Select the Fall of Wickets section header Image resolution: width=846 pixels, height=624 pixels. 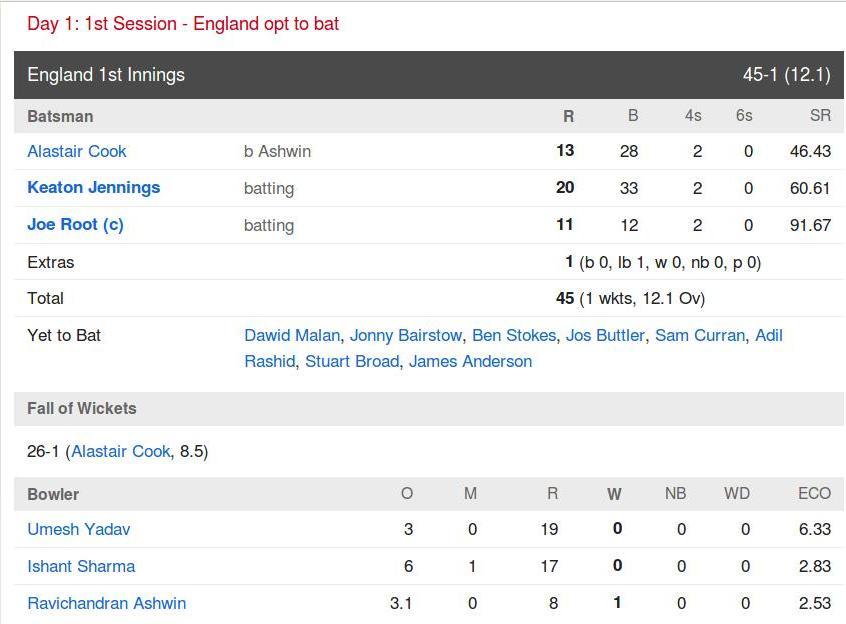[x=429, y=409]
